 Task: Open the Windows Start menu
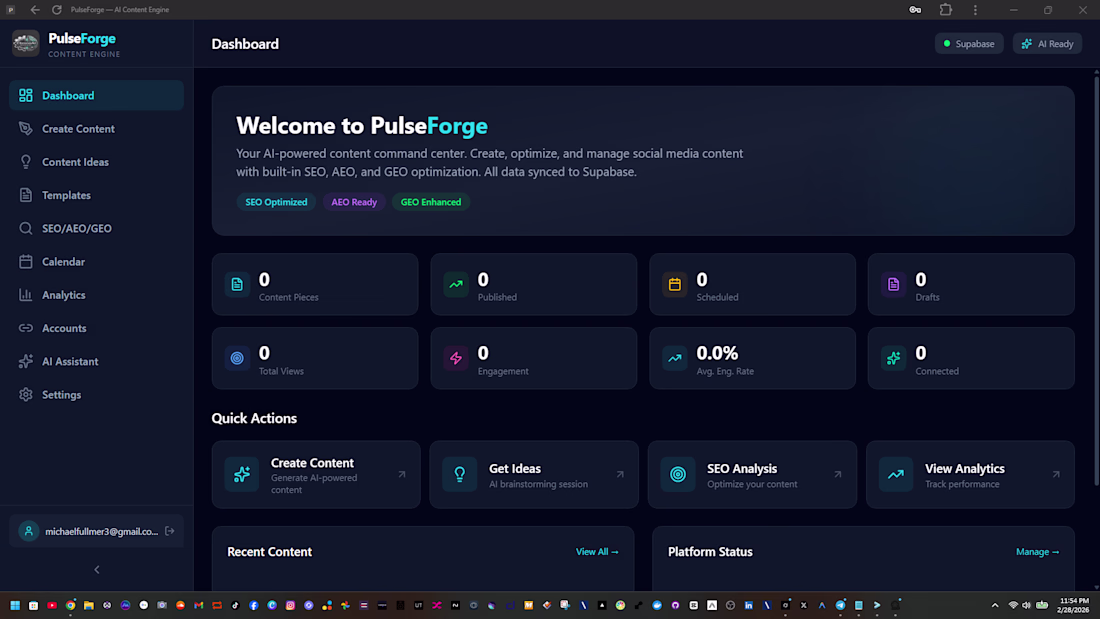[15, 605]
